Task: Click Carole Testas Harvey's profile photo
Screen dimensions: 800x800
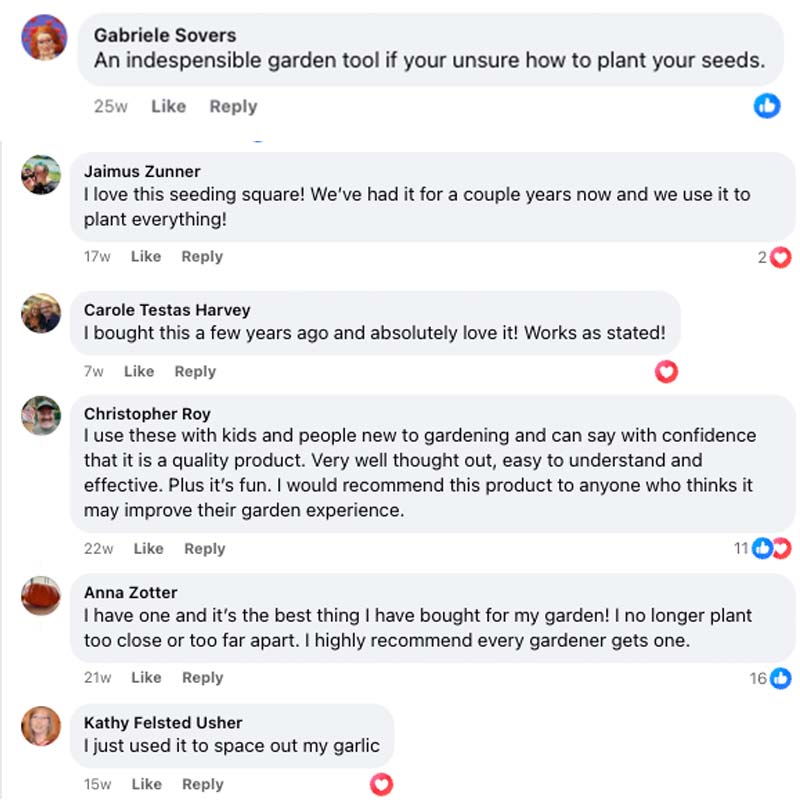Action: 41,313
